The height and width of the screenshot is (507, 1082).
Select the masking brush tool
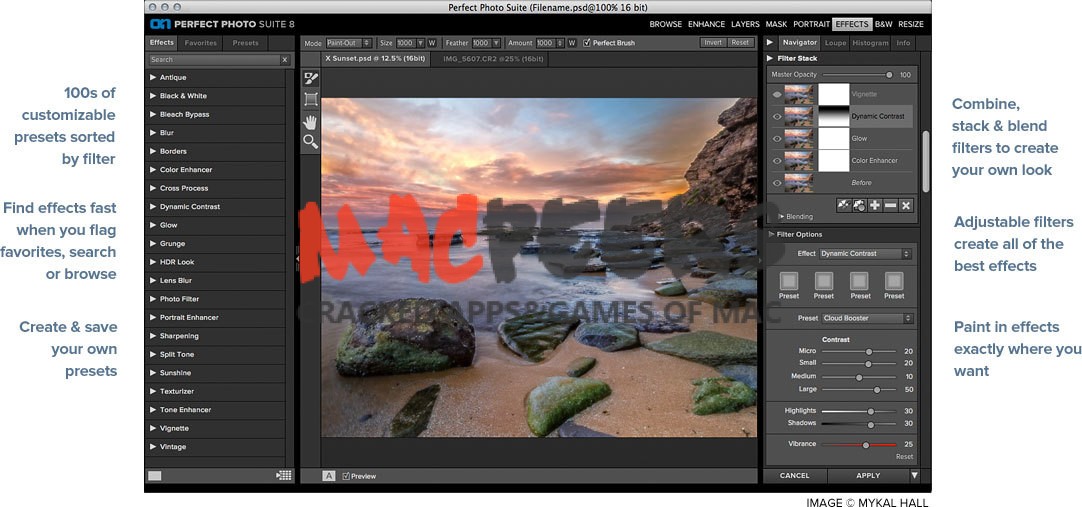click(x=311, y=78)
